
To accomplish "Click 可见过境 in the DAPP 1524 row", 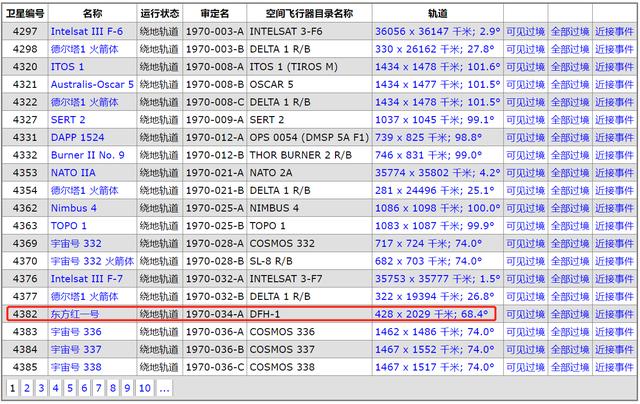I will coord(524,137).
